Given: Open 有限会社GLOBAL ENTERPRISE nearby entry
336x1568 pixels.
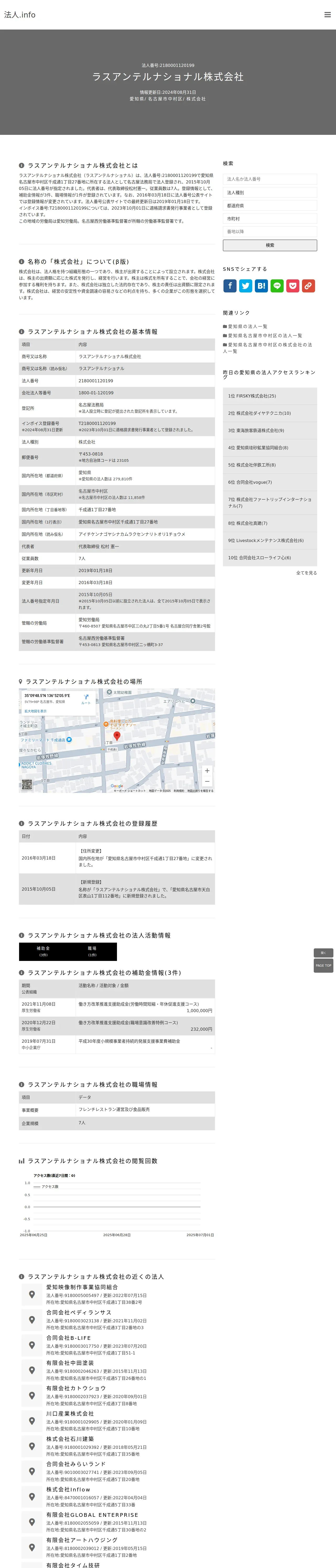Looking at the screenshot, I should [x=92, y=1514].
